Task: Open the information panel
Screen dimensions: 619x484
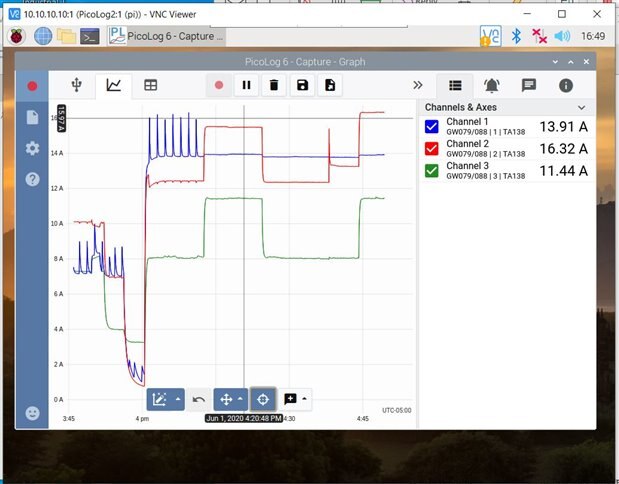Action: pos(566,86)
